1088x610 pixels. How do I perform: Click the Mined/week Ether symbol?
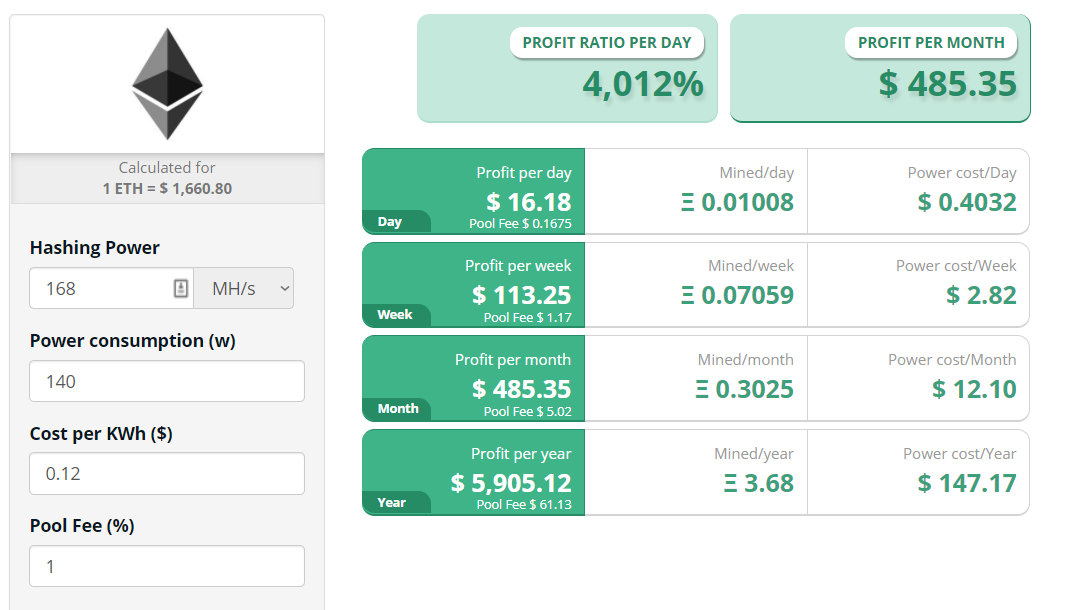[688, 296]
